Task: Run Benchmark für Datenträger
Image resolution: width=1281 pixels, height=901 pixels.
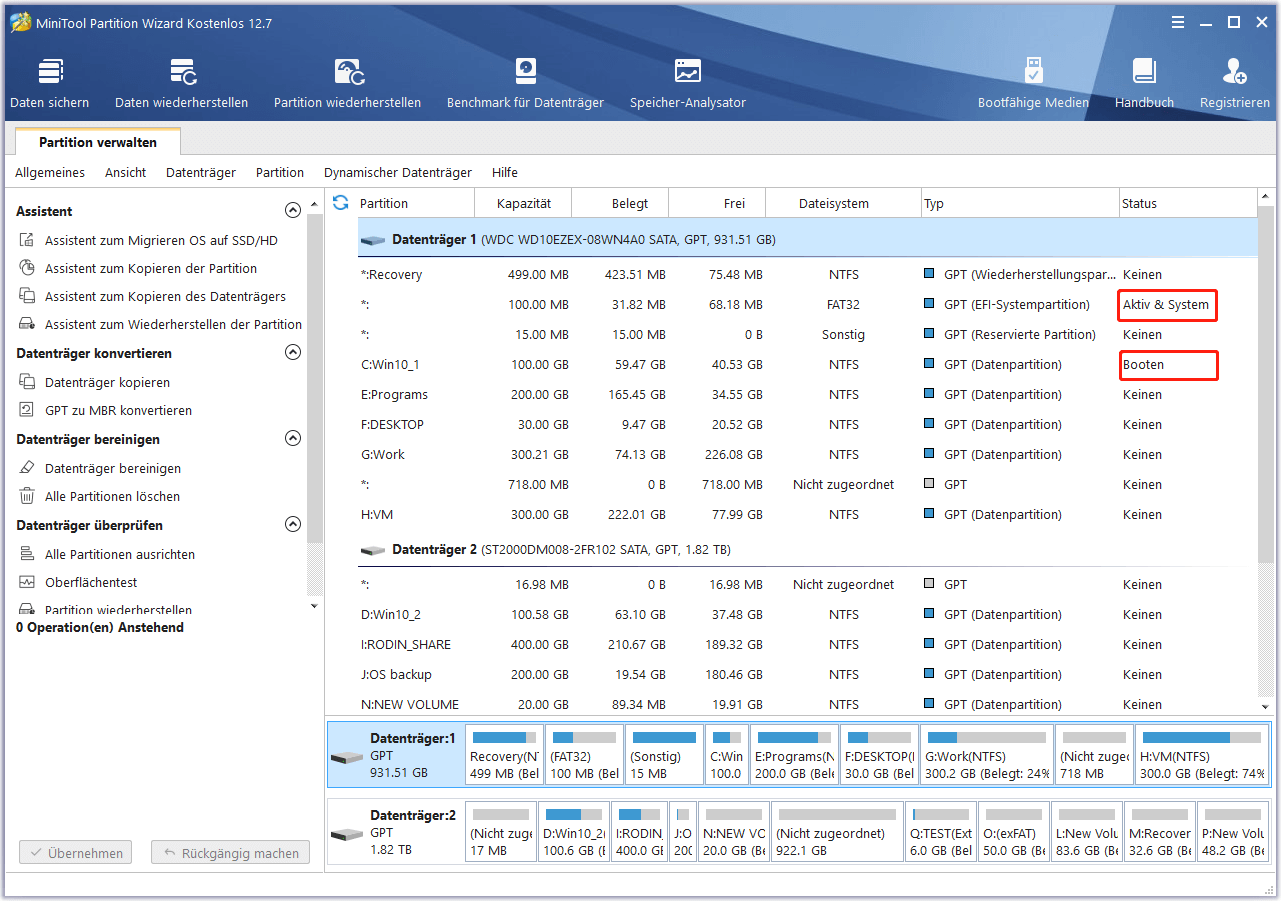Action: (x=525, y=83)
